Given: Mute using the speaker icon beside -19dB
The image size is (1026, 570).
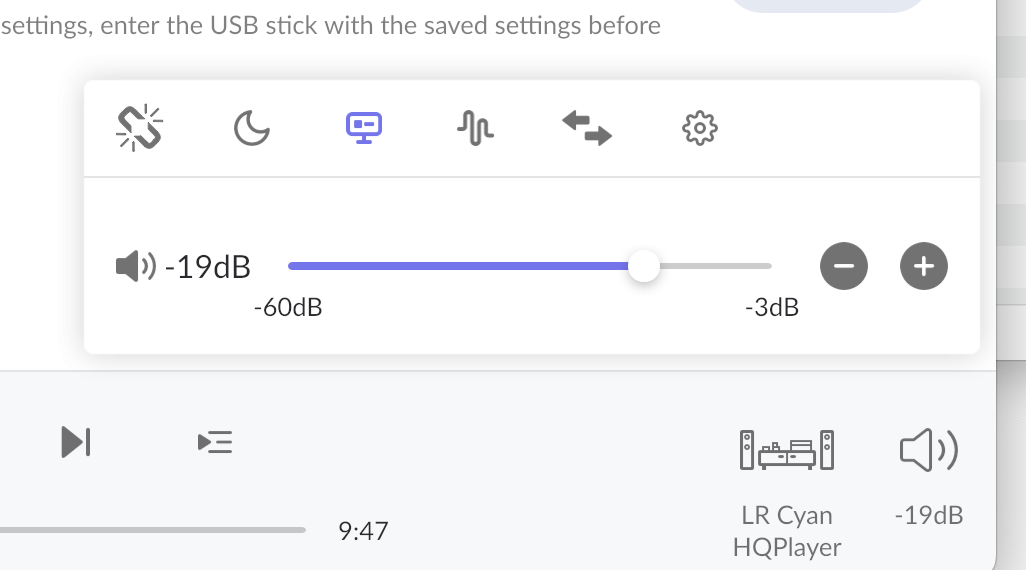Looking at the screenshot, I should pos(135,266).
